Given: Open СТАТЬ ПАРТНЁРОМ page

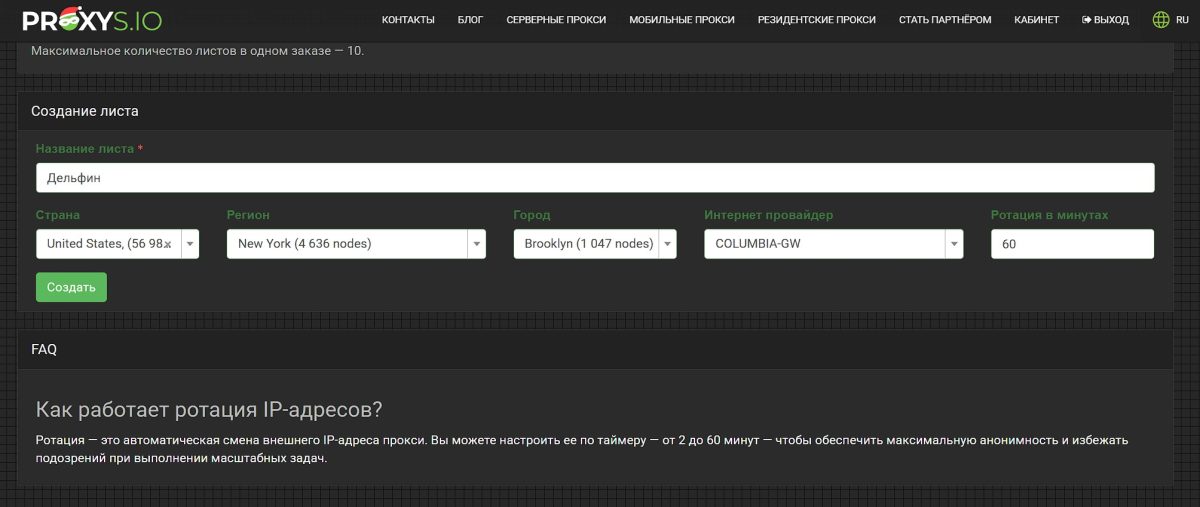Looking at the screenshot, I should (945, 20).
